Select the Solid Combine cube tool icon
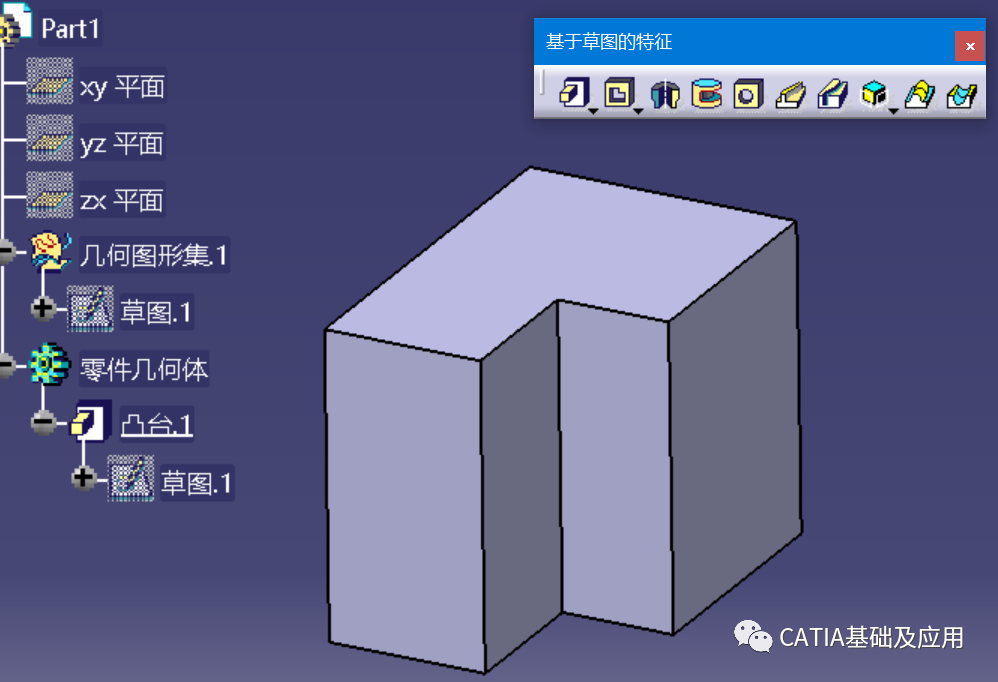The image size is (998, 682). (874, 94)
